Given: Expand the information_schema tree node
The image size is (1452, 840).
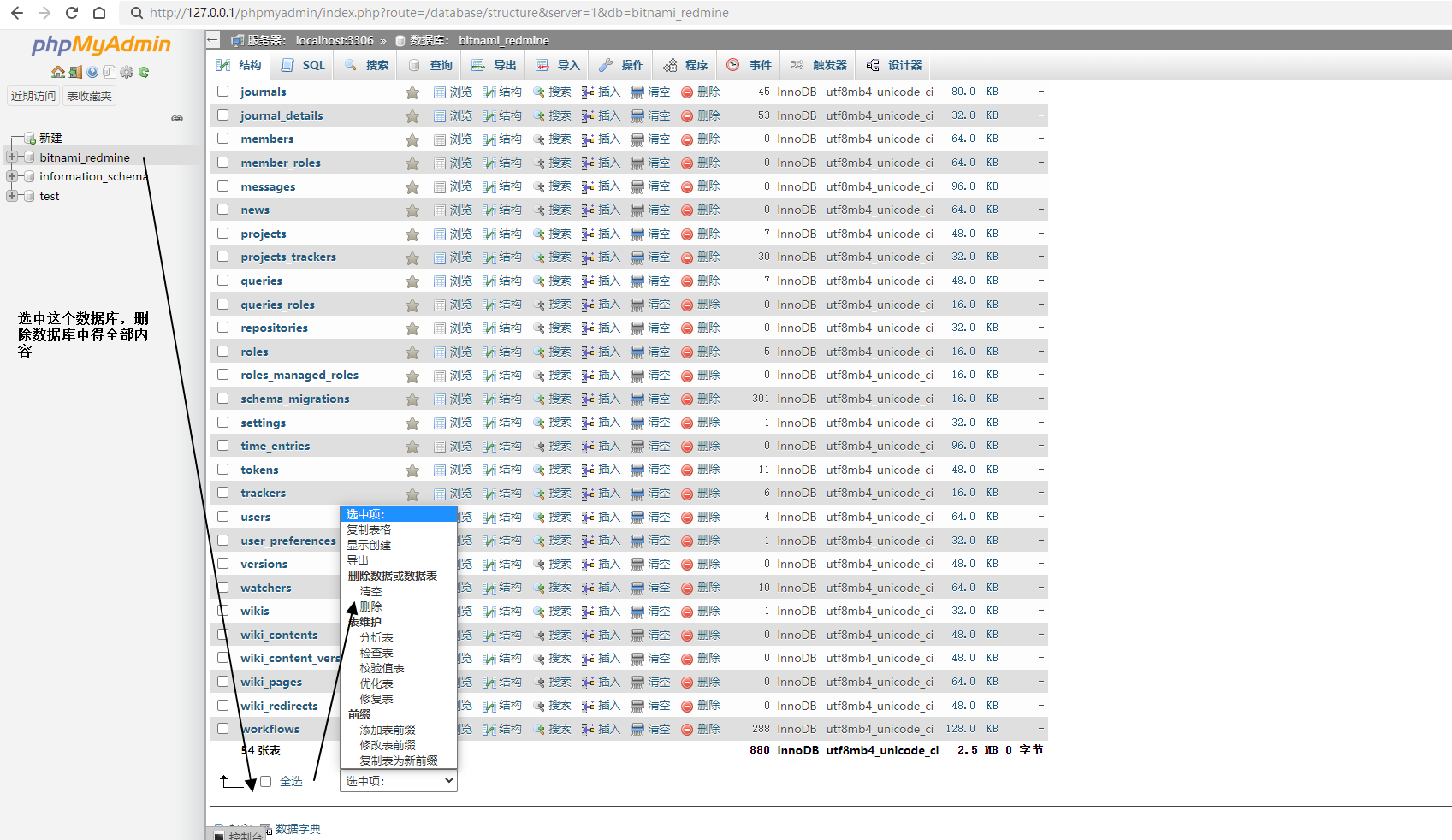Looking at the screenshot, I should click(12, 176).
